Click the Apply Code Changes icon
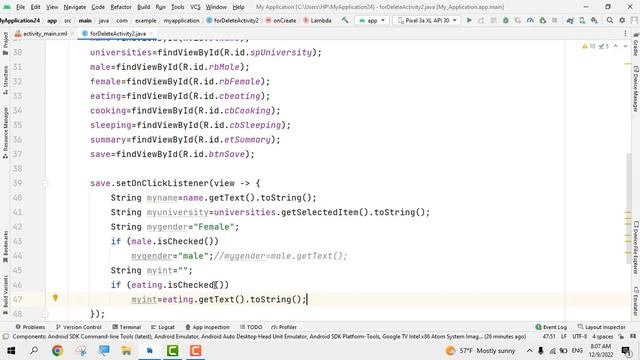Viewport: 640px width, 360px height. [x=493, y=20]
